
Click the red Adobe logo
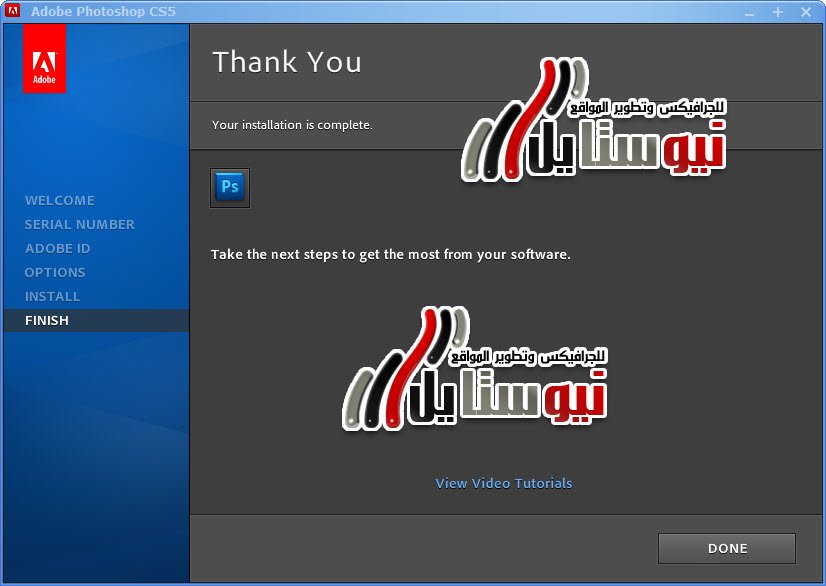[x=44, y=59]
